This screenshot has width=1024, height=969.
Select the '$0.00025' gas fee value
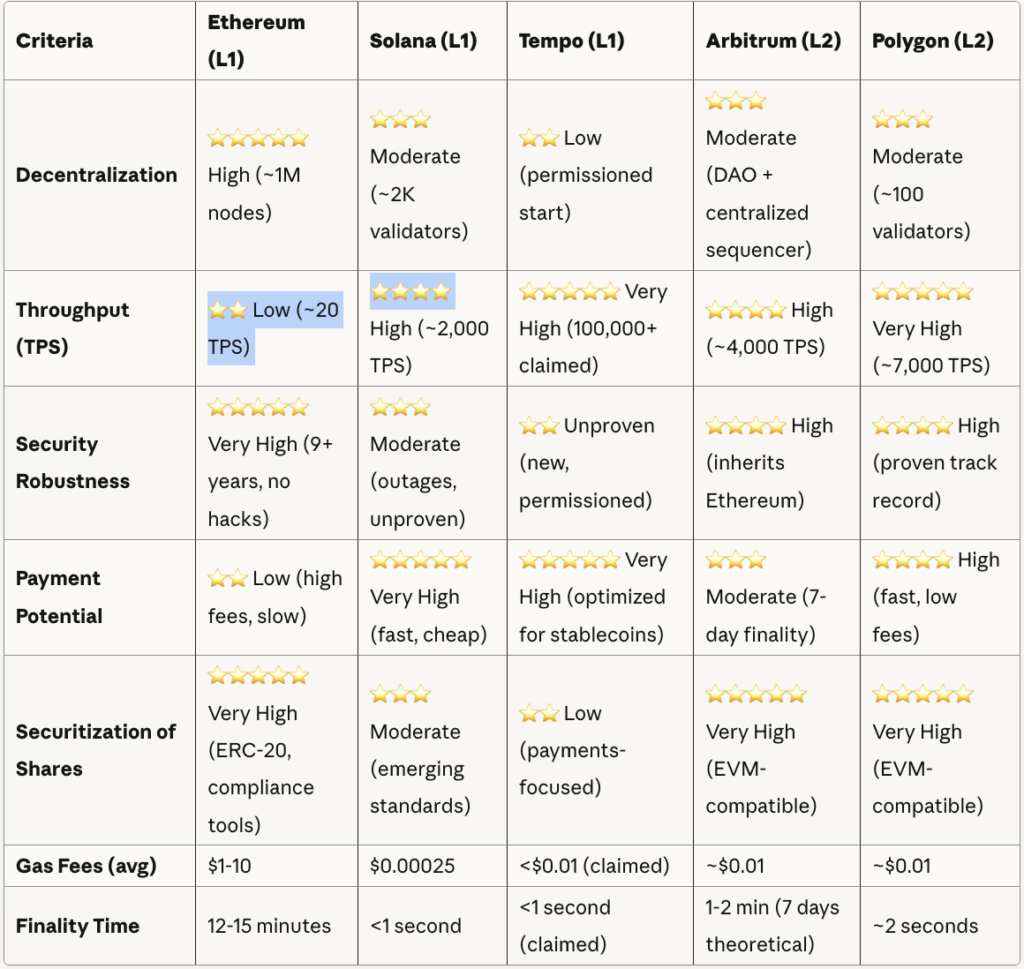412,866
